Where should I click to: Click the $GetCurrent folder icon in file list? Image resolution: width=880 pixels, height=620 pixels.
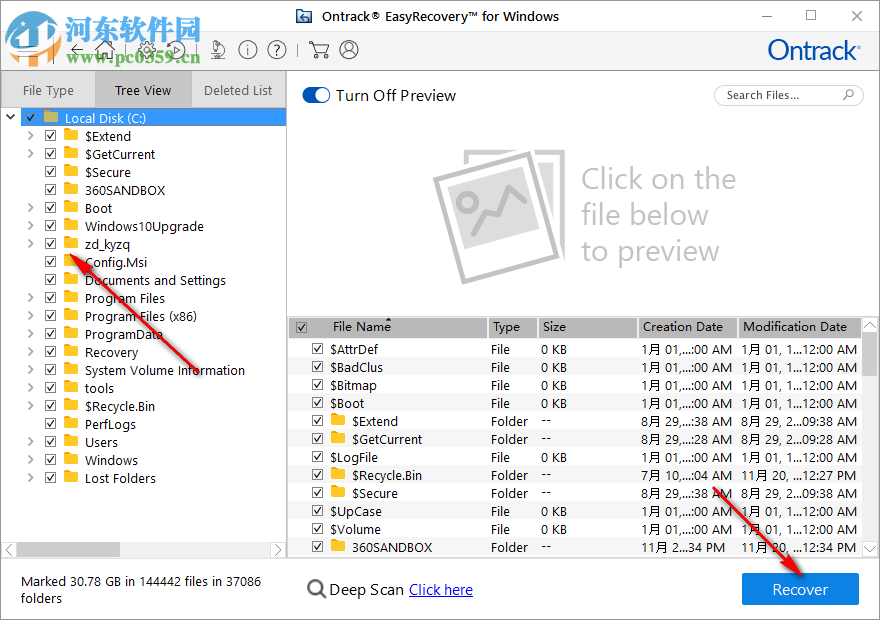tap(338, 439)
